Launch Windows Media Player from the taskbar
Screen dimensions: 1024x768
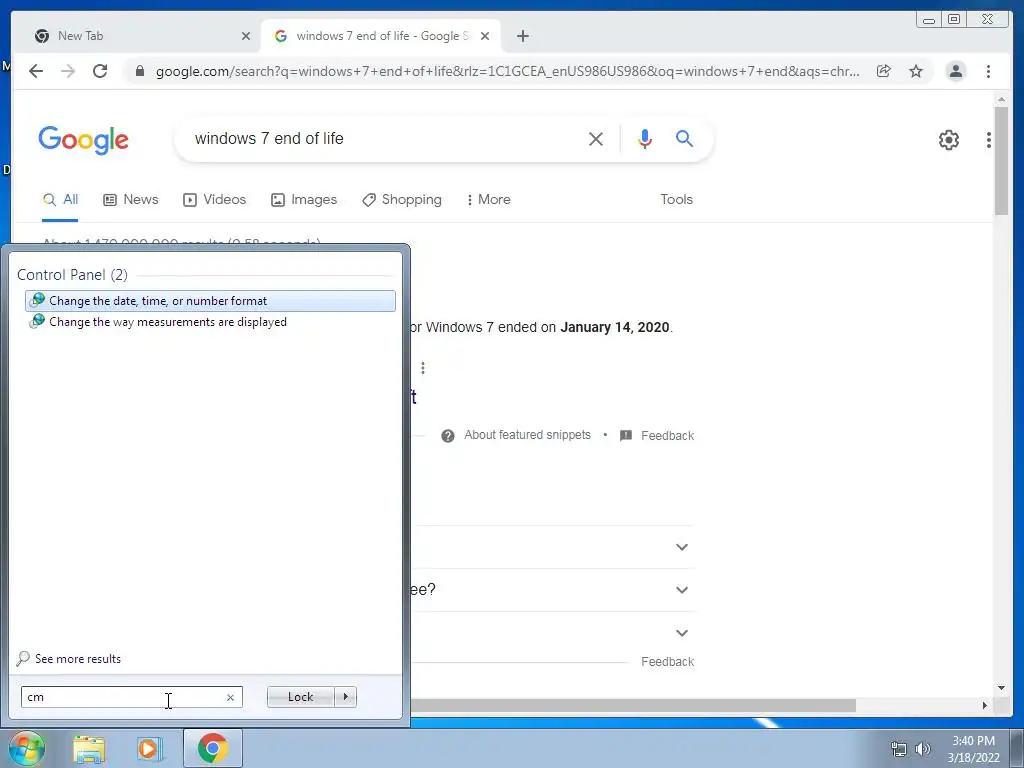(x=150, y=748)
